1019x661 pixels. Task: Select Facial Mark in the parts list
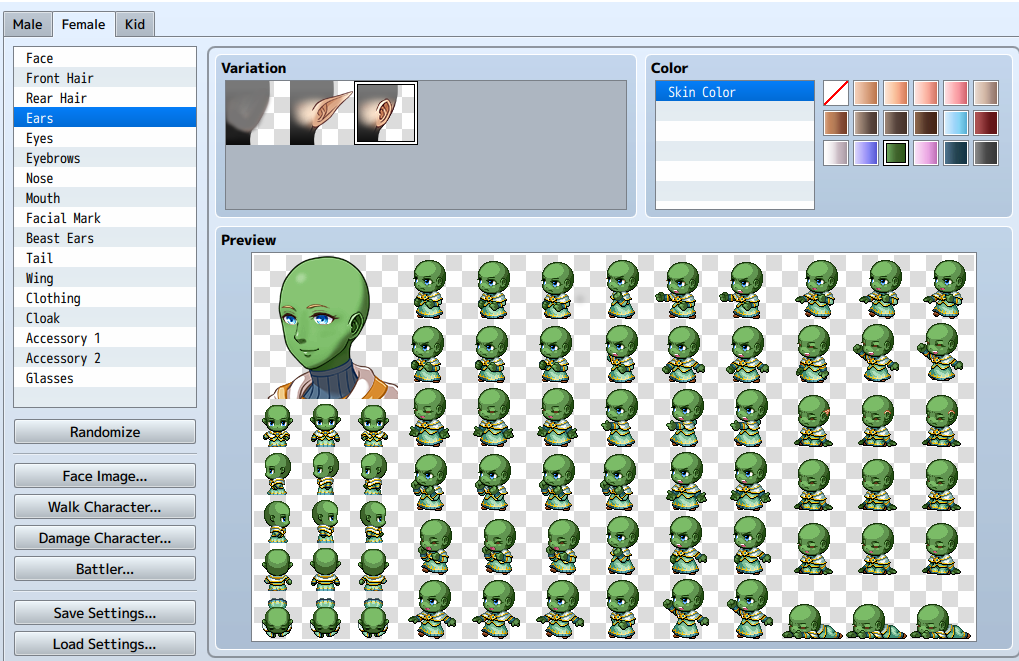pyautogui.click(x=105, y=218)
